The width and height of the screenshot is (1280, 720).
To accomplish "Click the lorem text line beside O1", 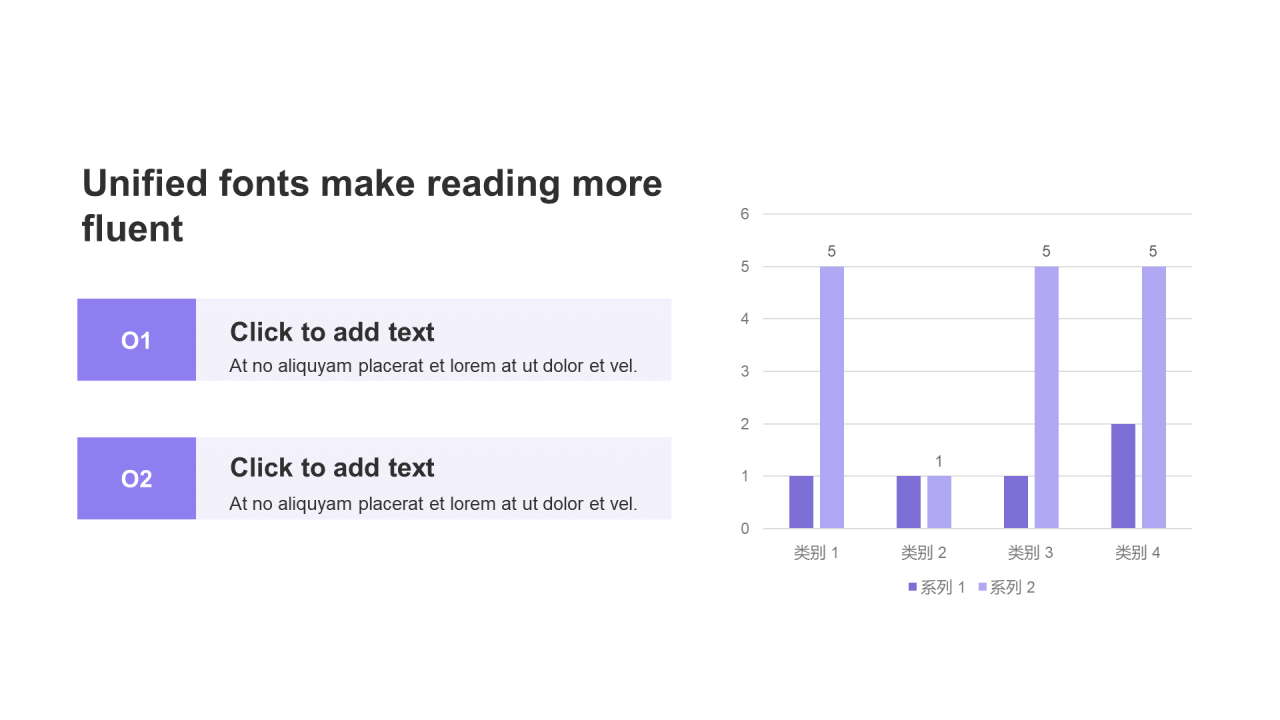I will tap(433, 366).
